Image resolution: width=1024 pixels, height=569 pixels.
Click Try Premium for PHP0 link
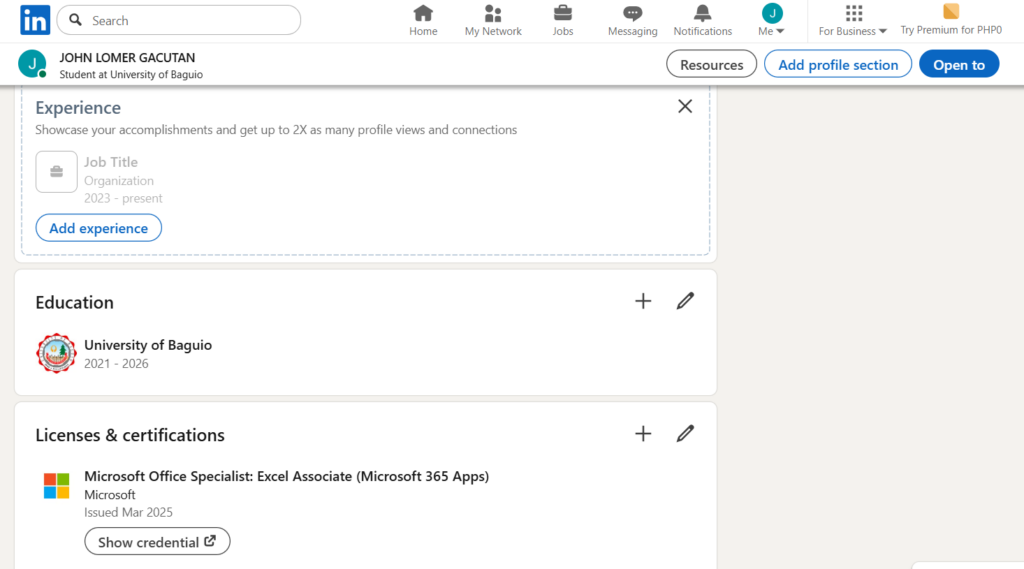coord(951,20)
